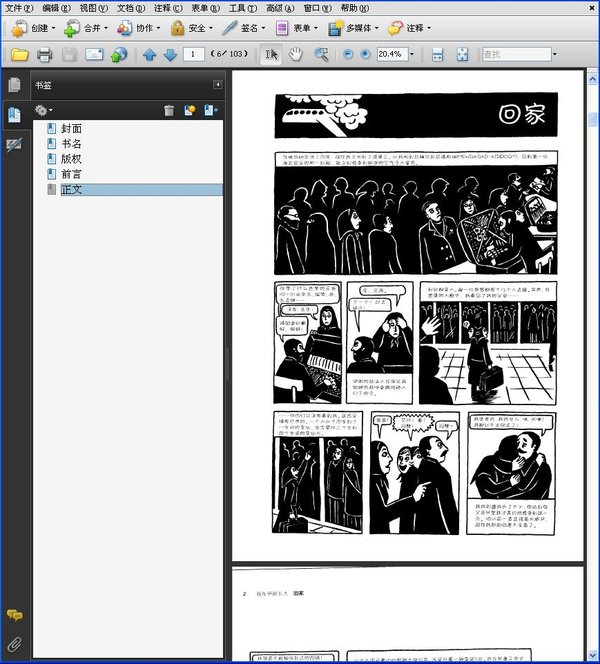Screen dimensions: 600x664
Task: Select the 书名 bookmark
Action: (x=71, y=144)
